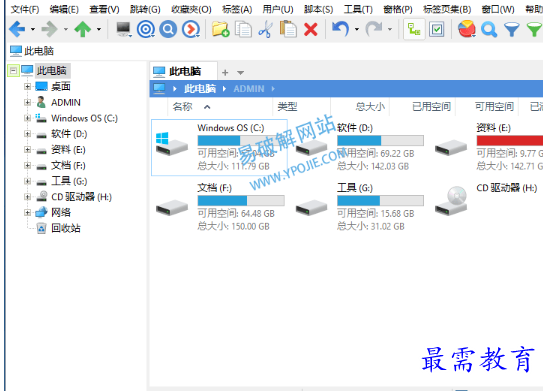Click the usage bar of 工具 (G:)
The height and width of the screenshot is (391, 543).
(380, 201)
